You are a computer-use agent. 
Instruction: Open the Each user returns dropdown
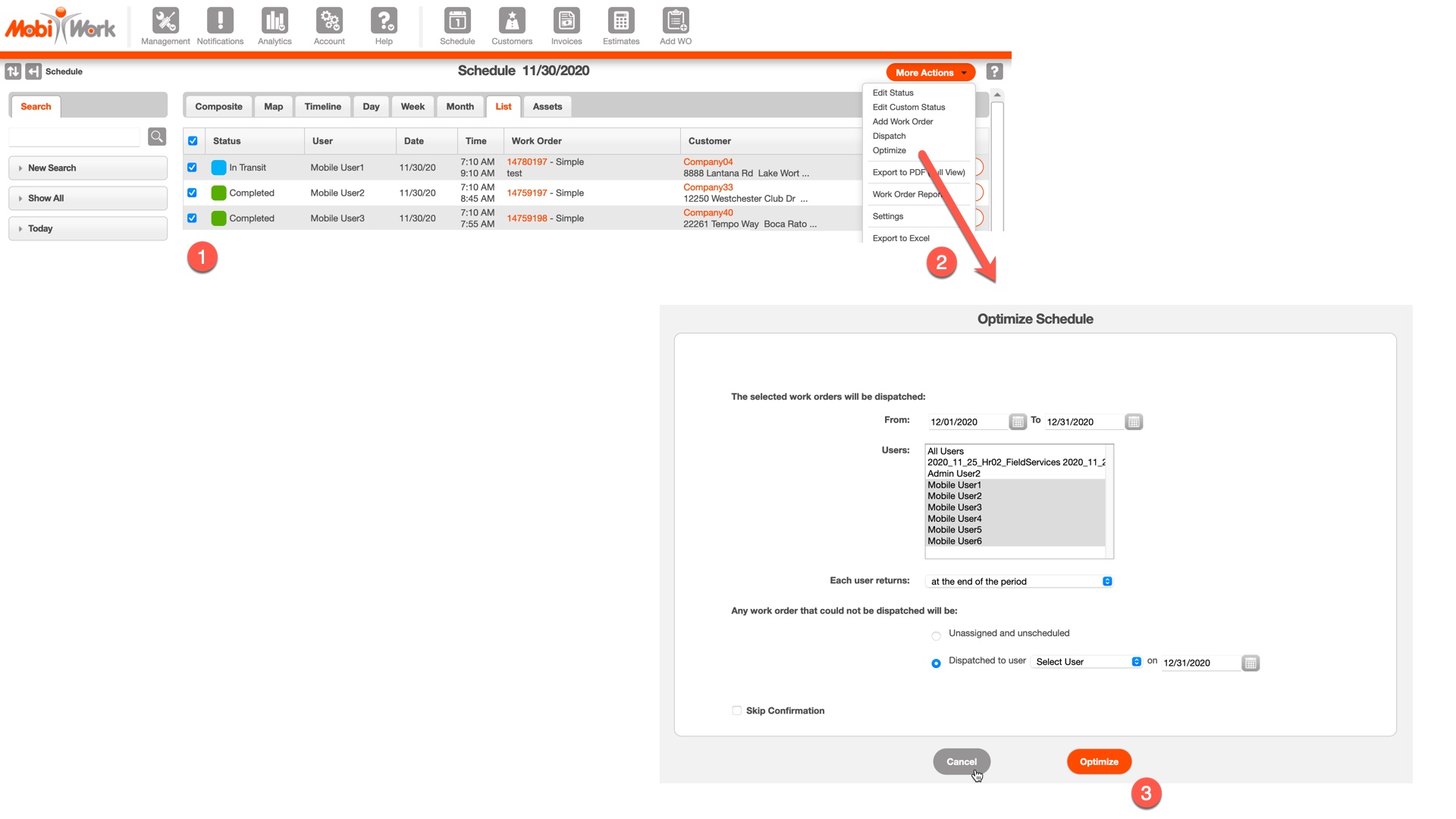pos(1019,582)
